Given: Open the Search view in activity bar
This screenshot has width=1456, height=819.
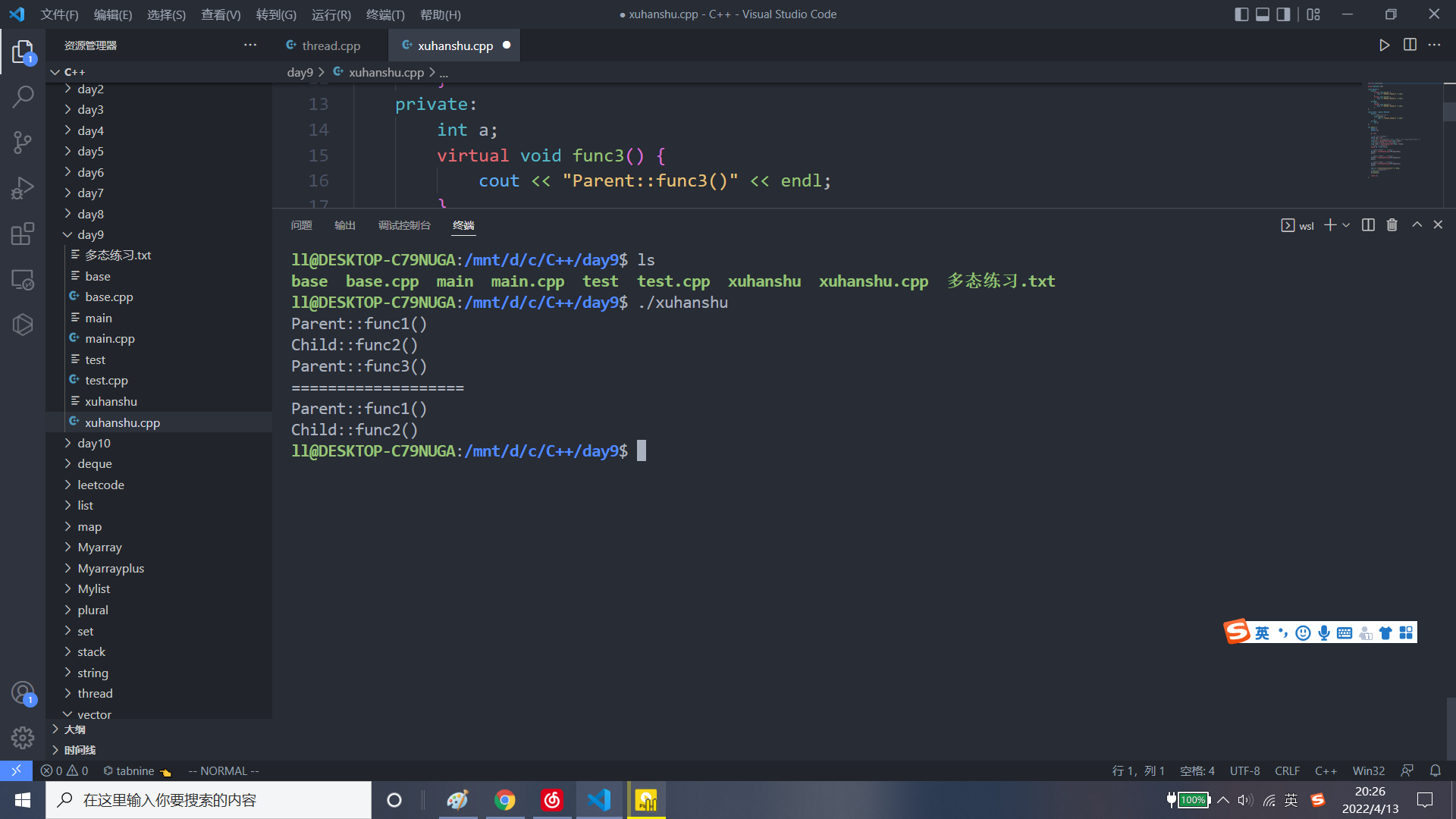Looking at the screenshot, I should (x=23, y=96).
